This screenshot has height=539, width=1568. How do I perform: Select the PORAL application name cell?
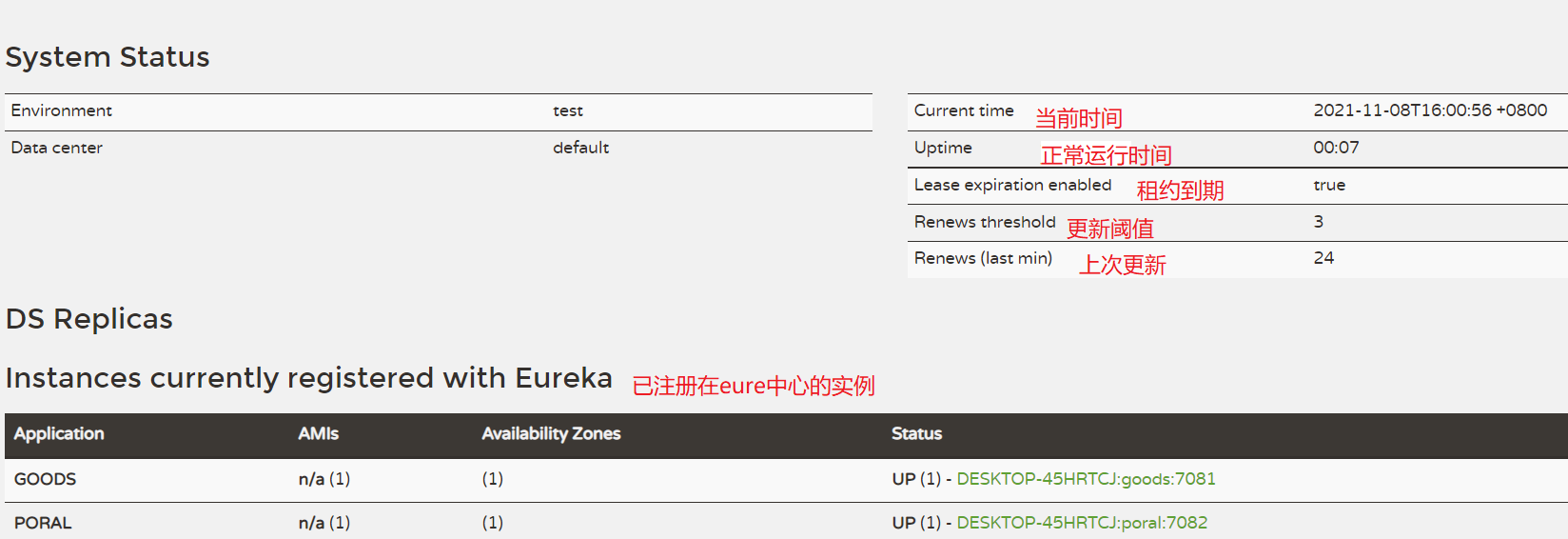pos(43,523)
